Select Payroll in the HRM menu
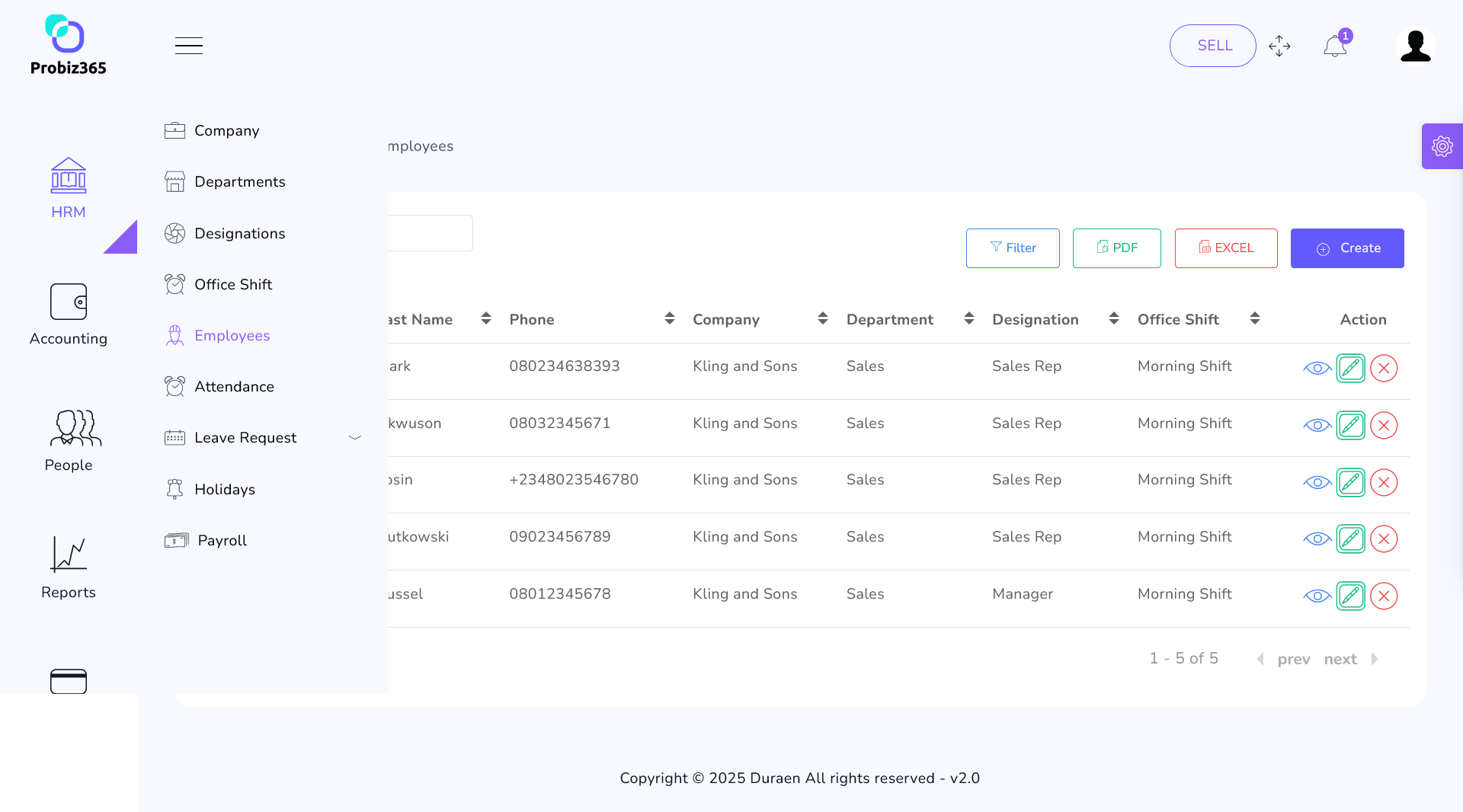1463x812 pixels. click(222, 541)
